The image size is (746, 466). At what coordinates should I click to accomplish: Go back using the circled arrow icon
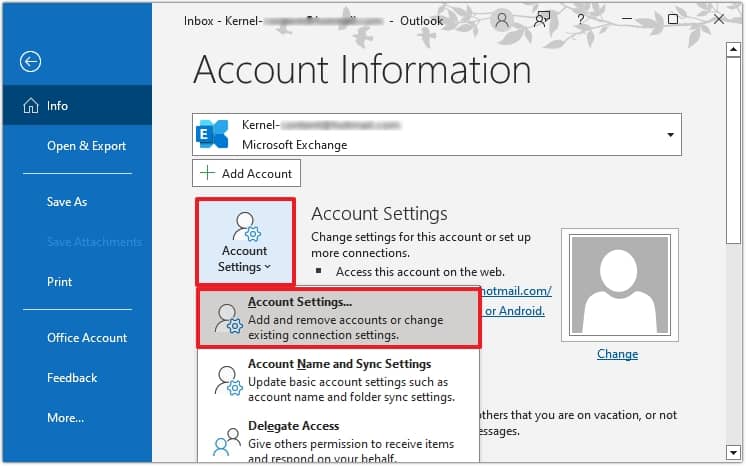pos(30,61)
